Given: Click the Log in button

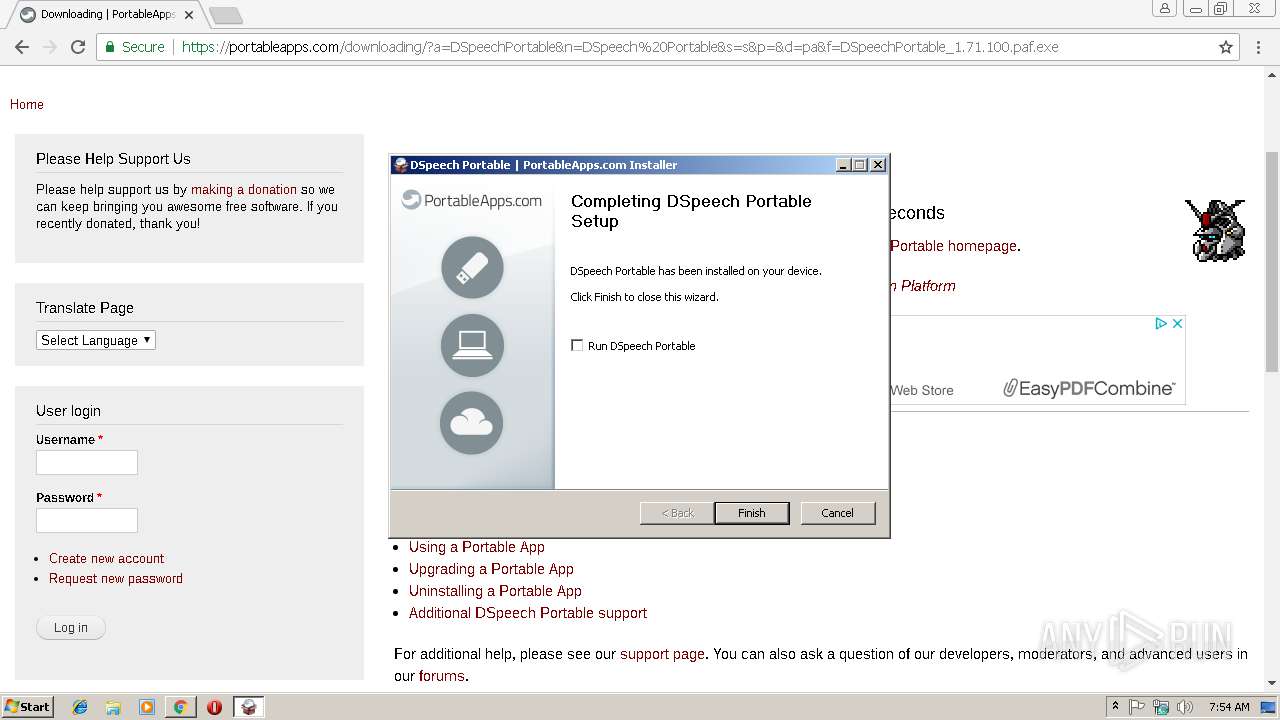Looking at the screenshot, I should pos(71,627).
